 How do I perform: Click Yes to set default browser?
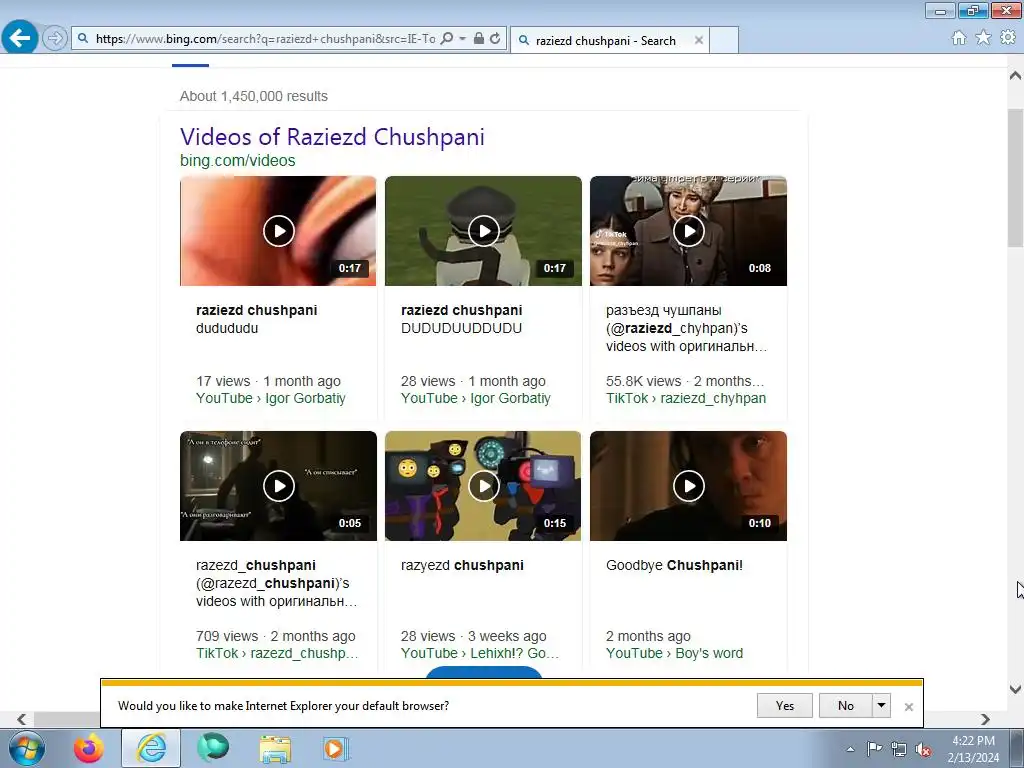pyautogui.click(x=784, y=705)
